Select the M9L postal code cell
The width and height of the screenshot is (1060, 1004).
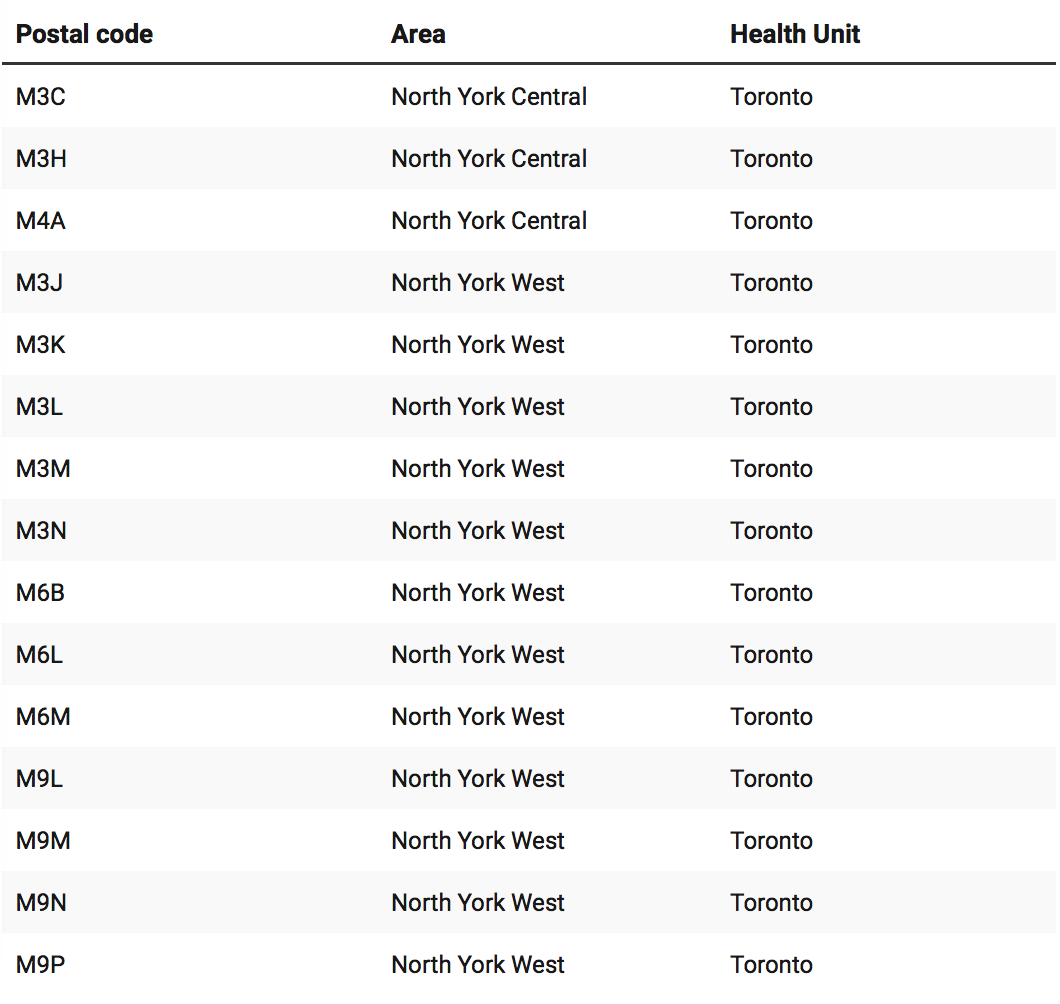click(x=39, y=779)
